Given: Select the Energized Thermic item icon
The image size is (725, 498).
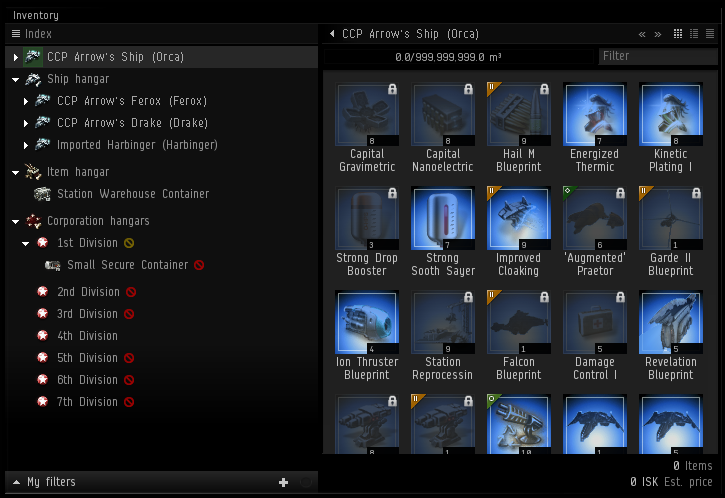Looking at the screenshot, I should 595,114.
